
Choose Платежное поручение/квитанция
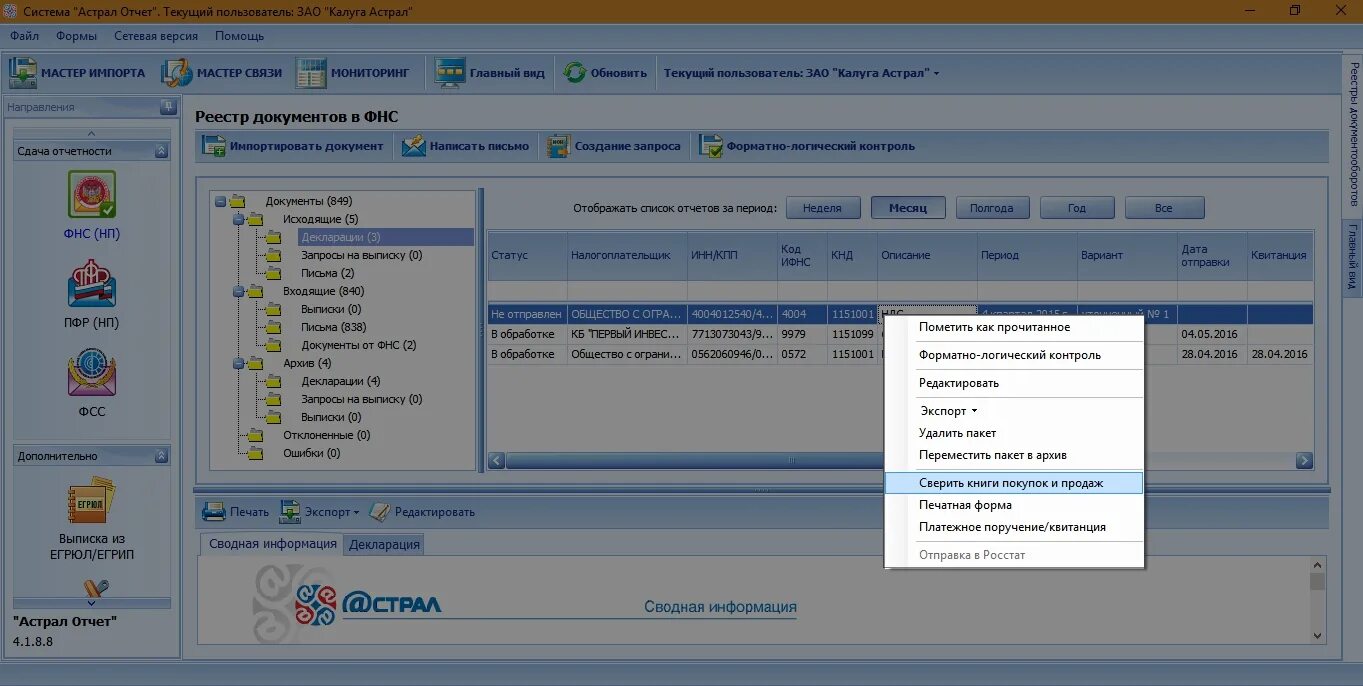coord(1014,527)
